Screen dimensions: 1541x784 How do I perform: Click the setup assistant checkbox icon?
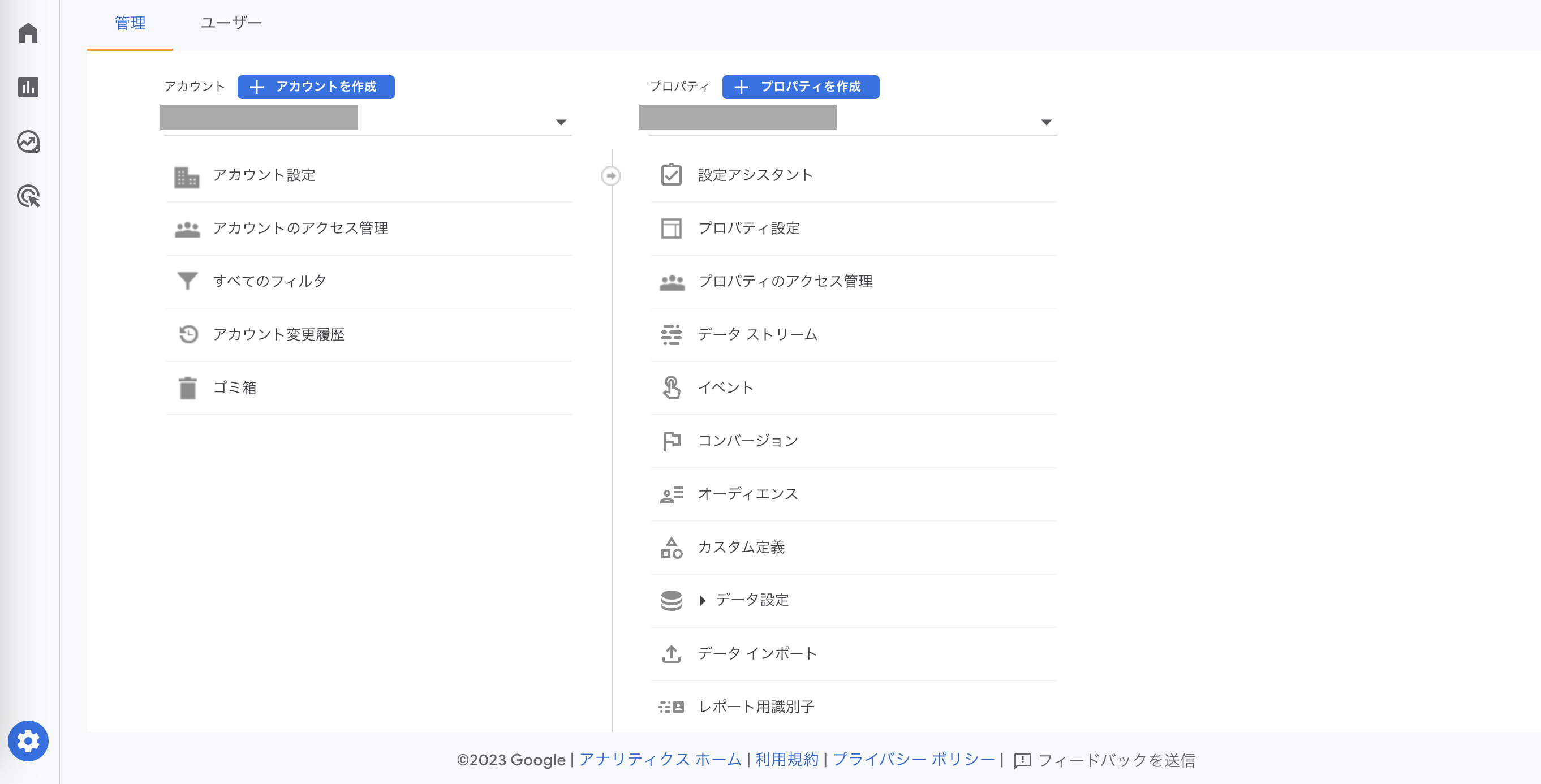[671, 175]
